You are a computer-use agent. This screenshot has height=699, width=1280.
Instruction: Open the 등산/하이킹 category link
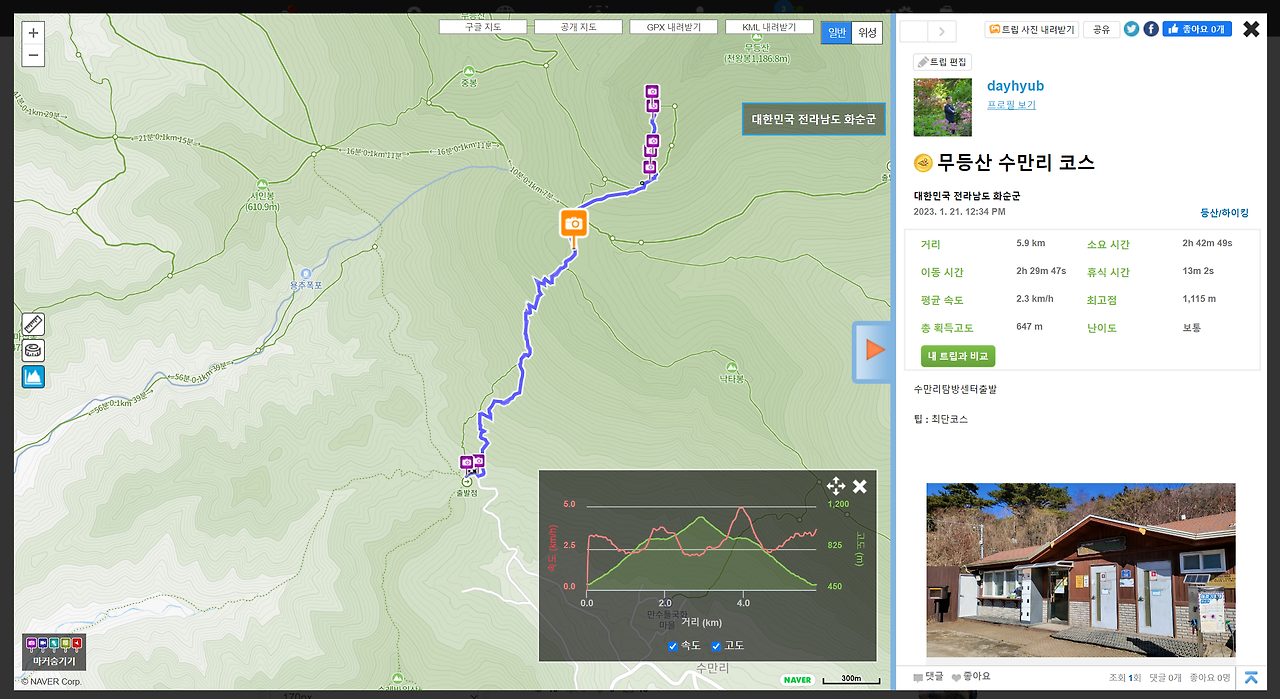click(1224, 212)
